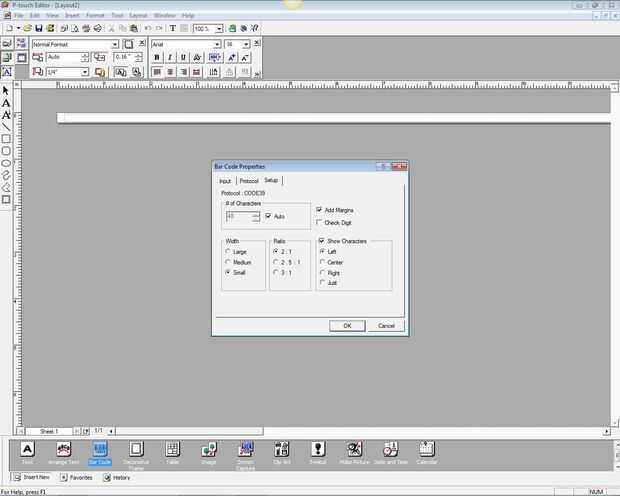Toggle the Auto characters checkbox
The image size is (620, 496).
[x=268, y=216]
